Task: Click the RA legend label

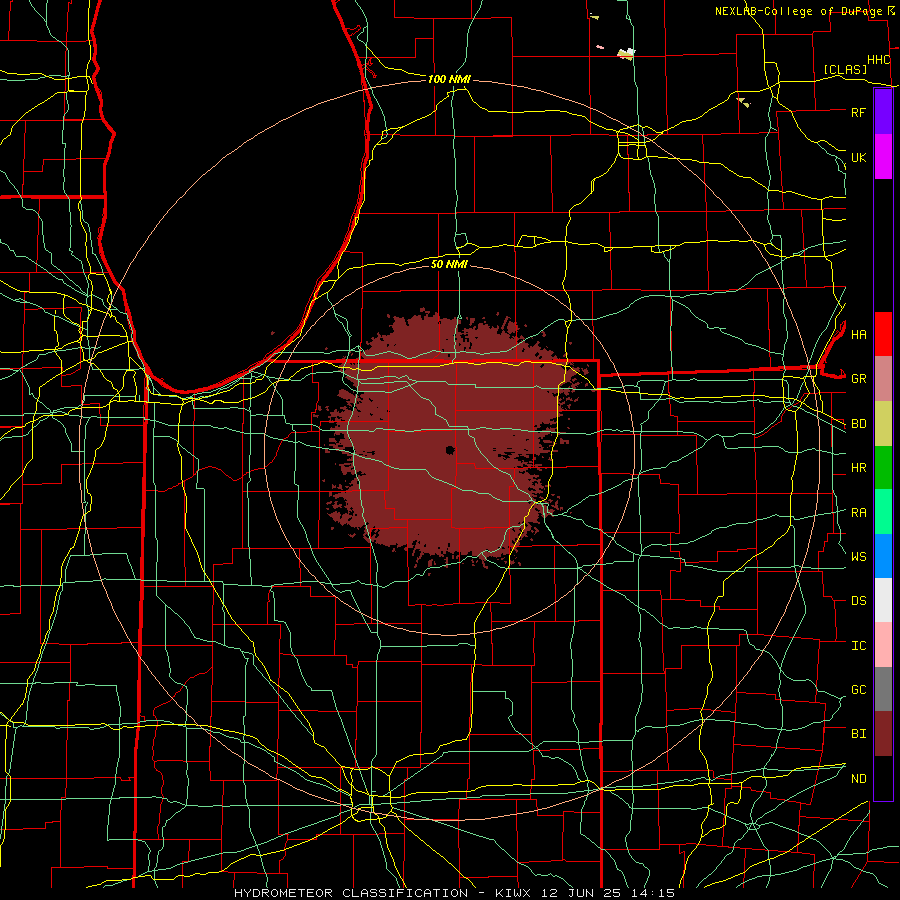Action: (x=859, y=512)
